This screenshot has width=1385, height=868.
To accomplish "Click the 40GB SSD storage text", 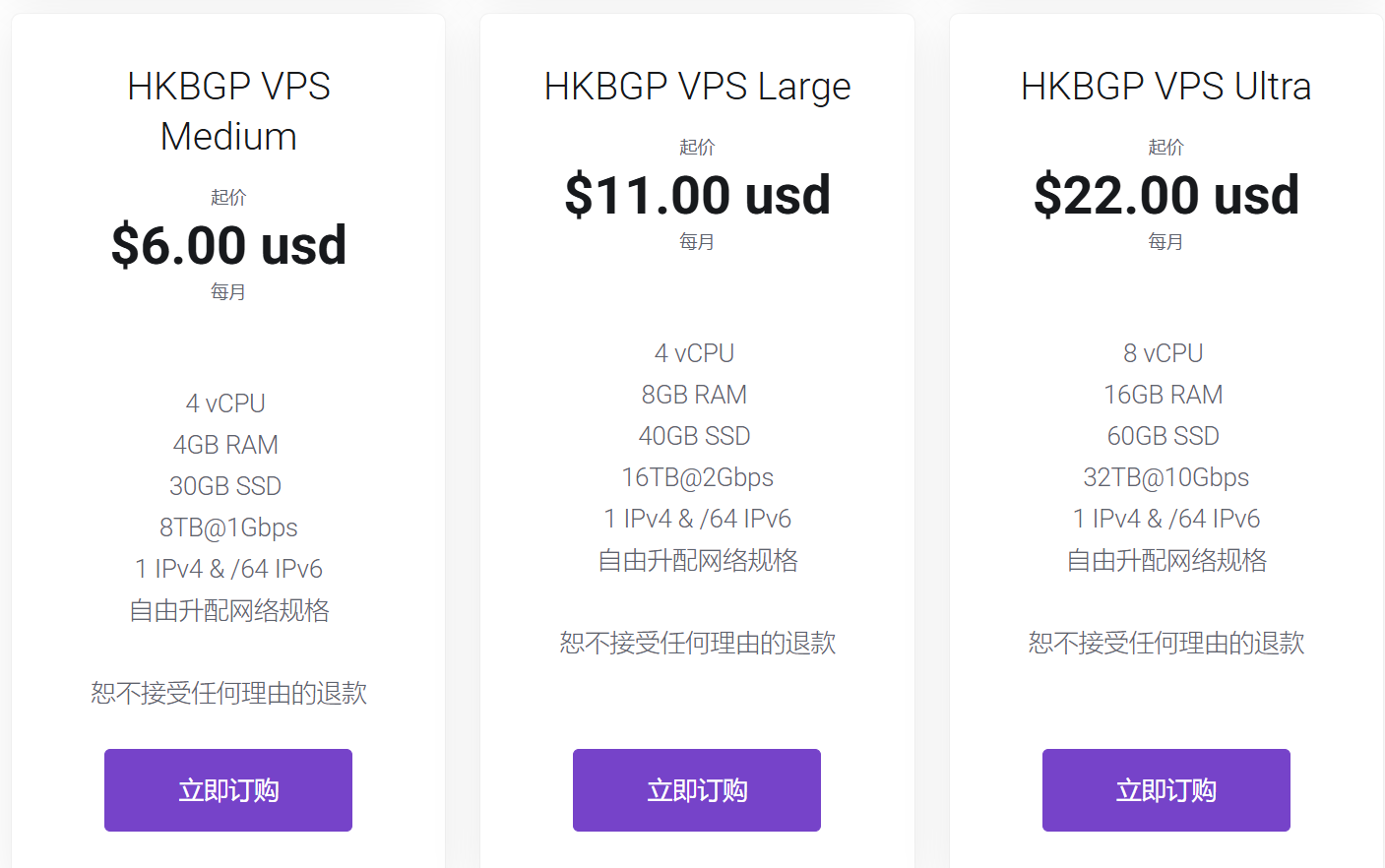I will click(694, 436).
